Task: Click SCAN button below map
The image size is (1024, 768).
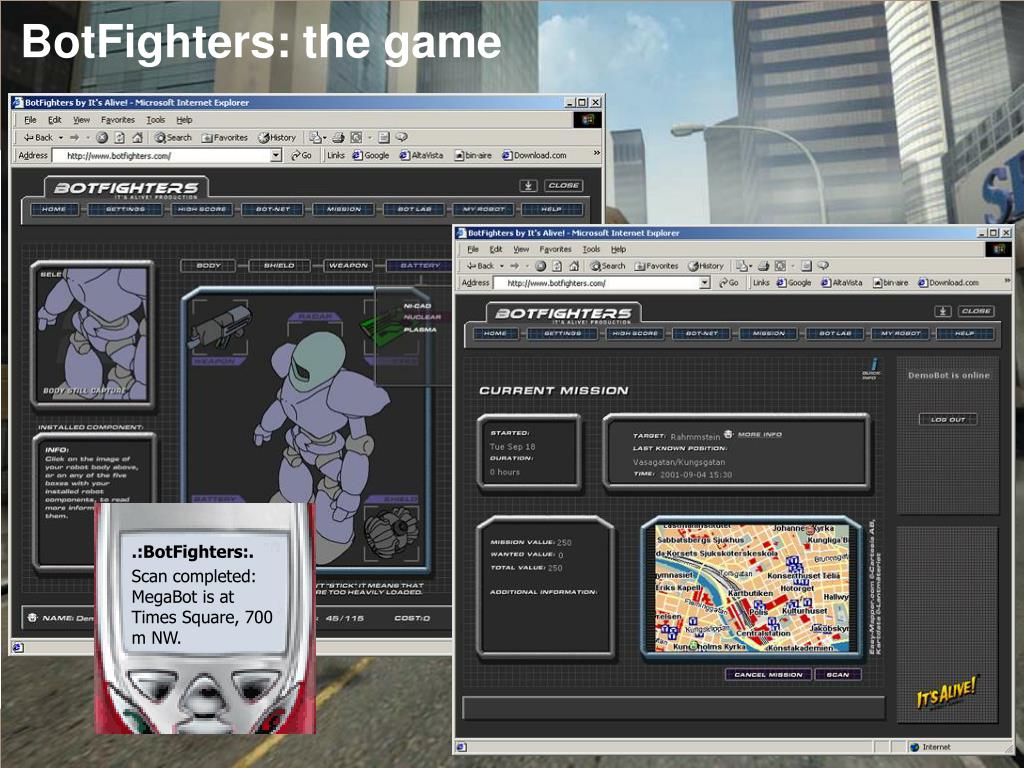Action: pos(838,675)
